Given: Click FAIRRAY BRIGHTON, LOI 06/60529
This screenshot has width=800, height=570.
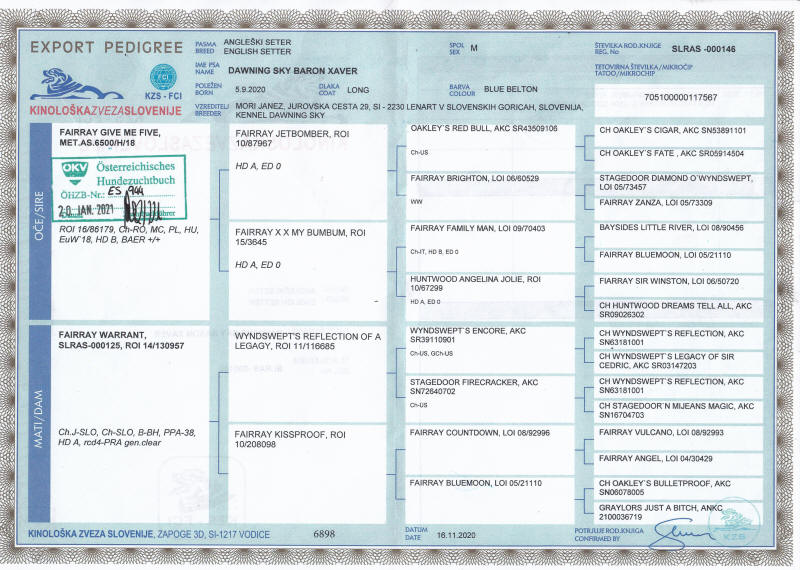Looking at the screenshot, I should pyautogui.click(x=474, y=178).
